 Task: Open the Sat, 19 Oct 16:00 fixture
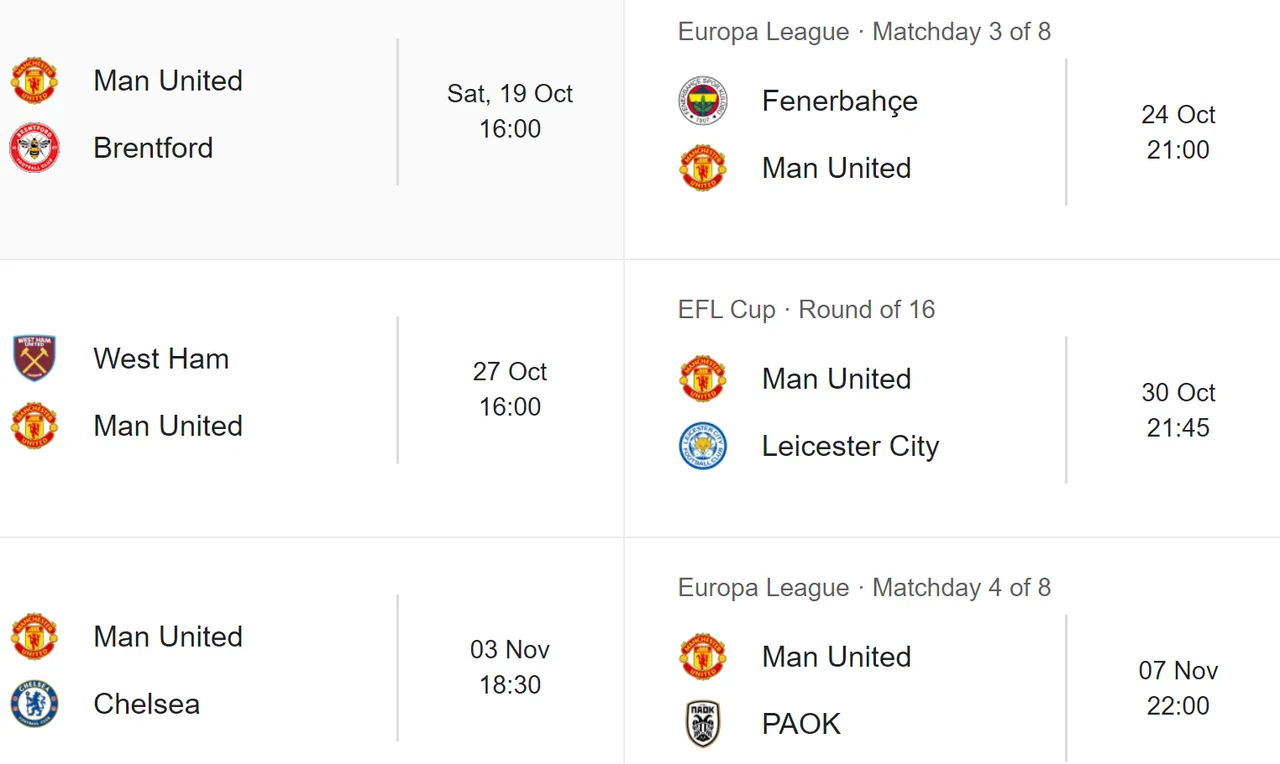312,112
